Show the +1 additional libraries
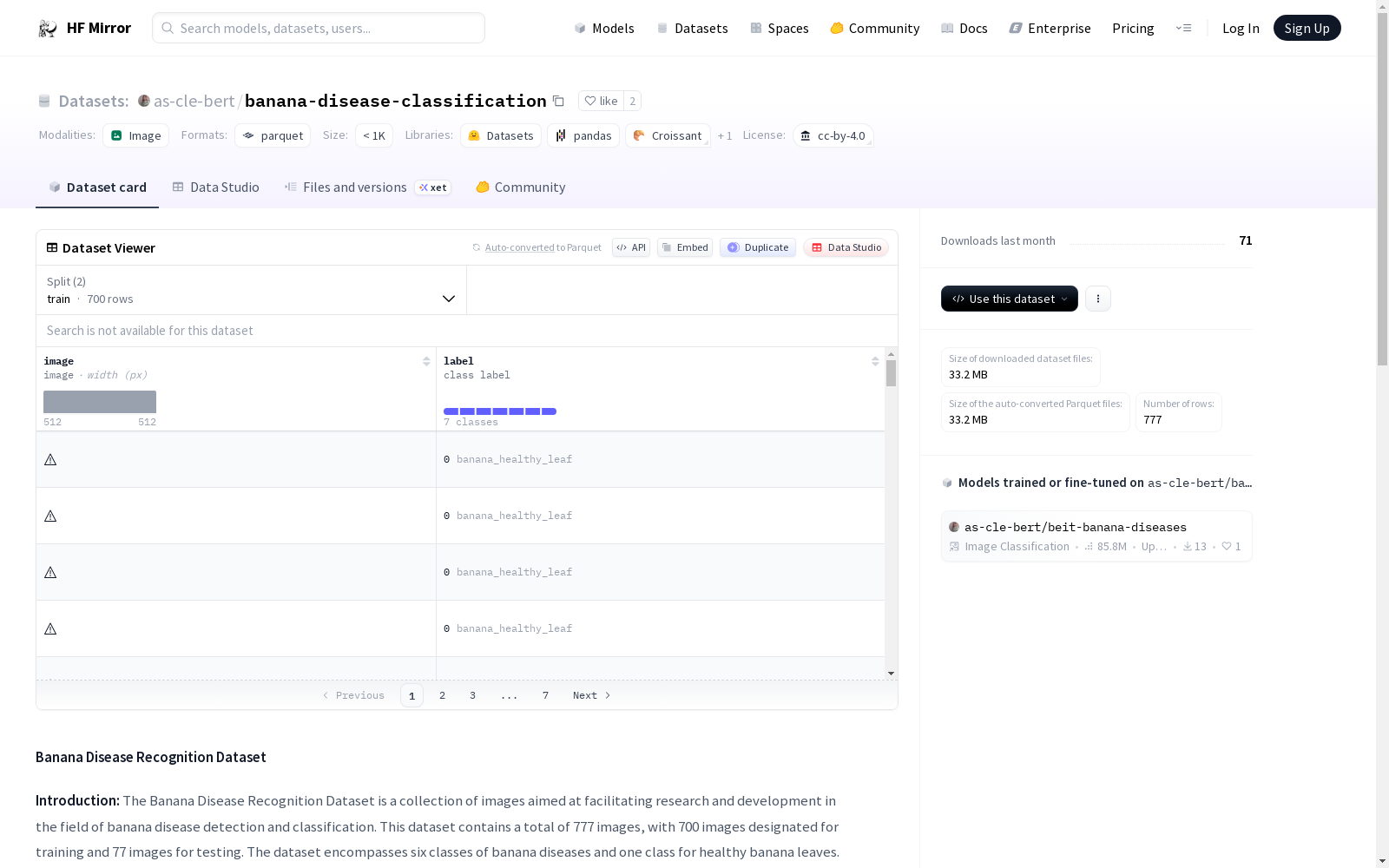This screenshot has height=868, width=1389. tap(725, 135)
